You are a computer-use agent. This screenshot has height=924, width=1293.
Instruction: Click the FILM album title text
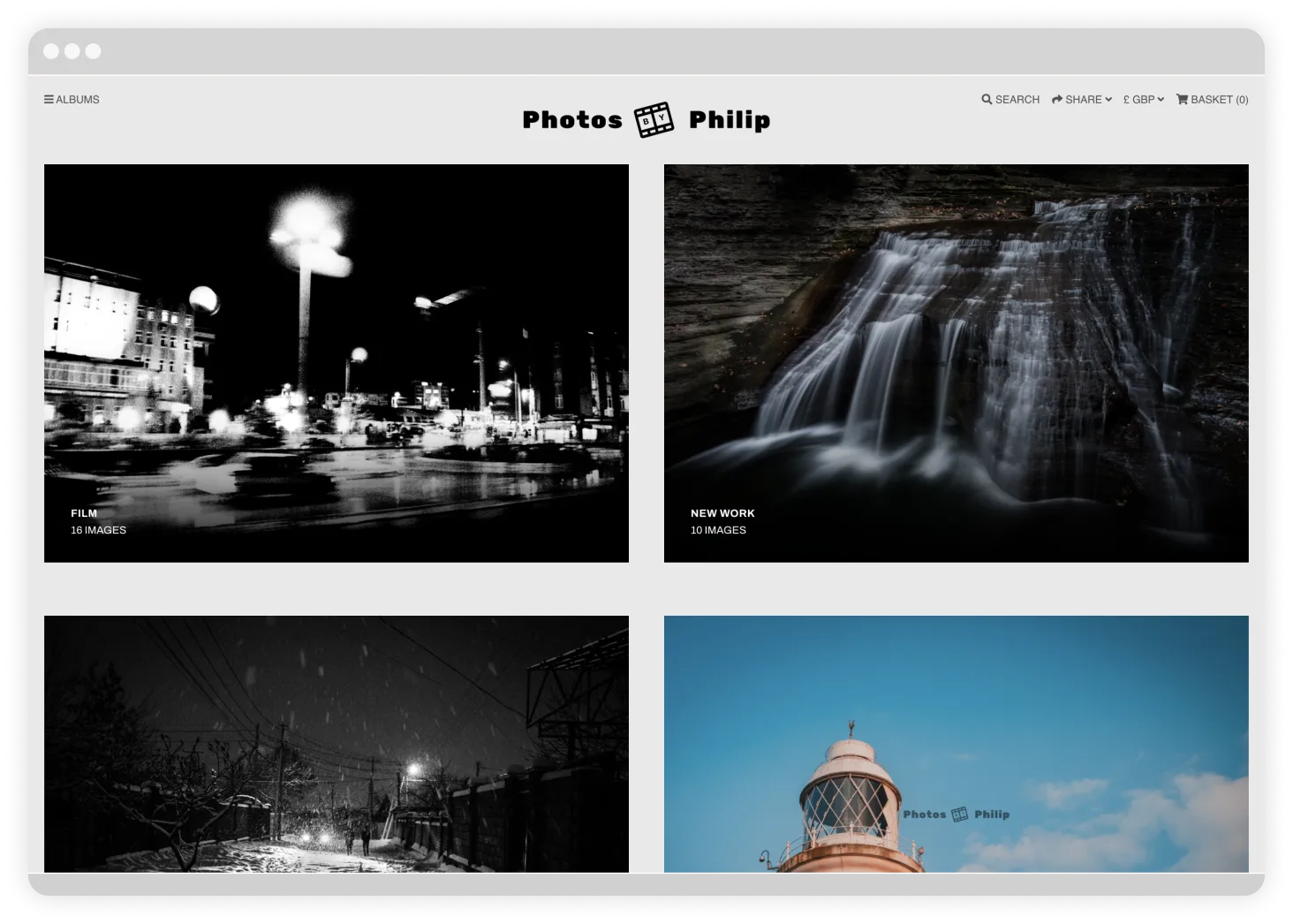[x=84, y=513]
